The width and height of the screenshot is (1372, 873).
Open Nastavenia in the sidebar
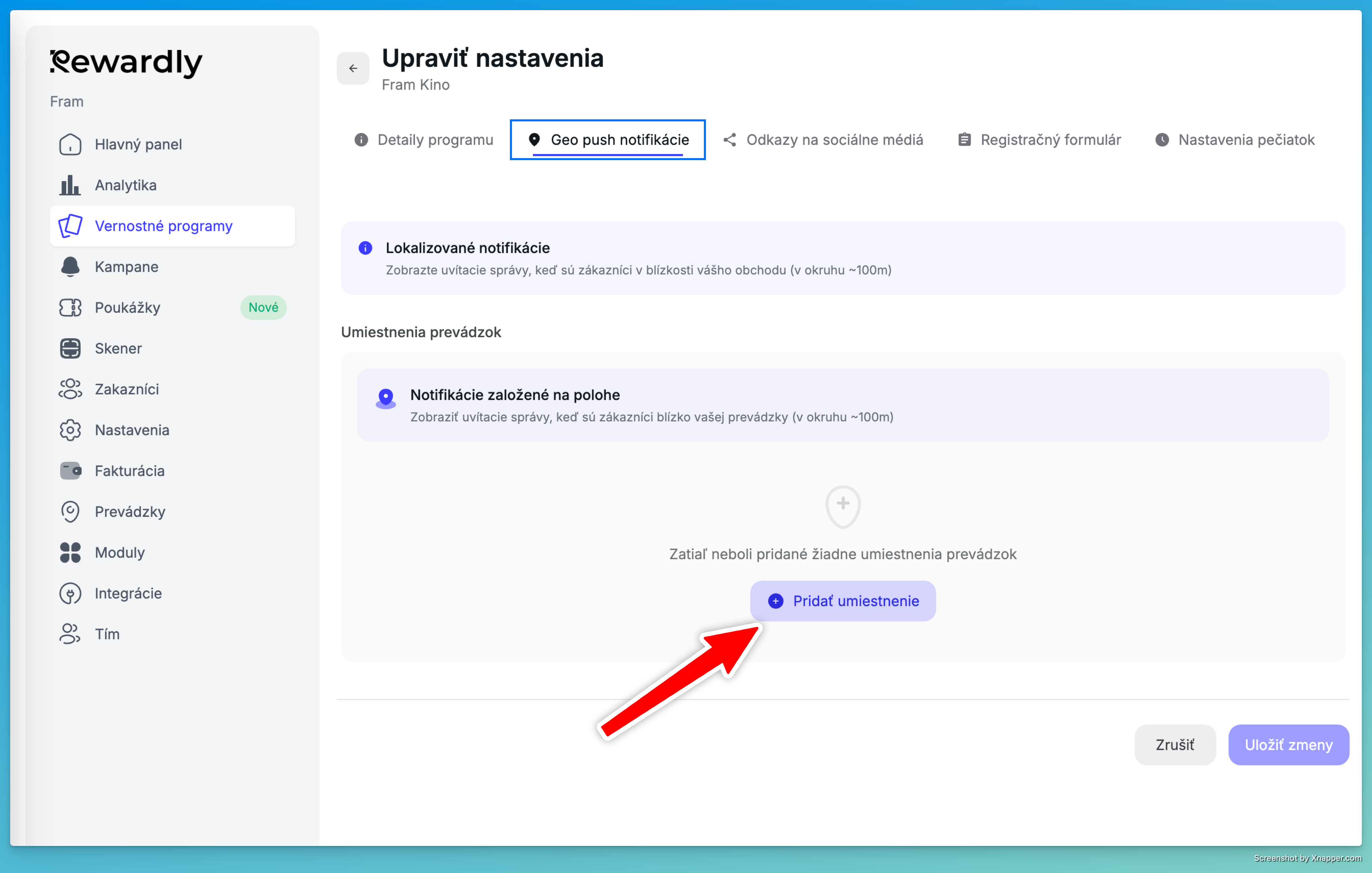click(172, 430)
